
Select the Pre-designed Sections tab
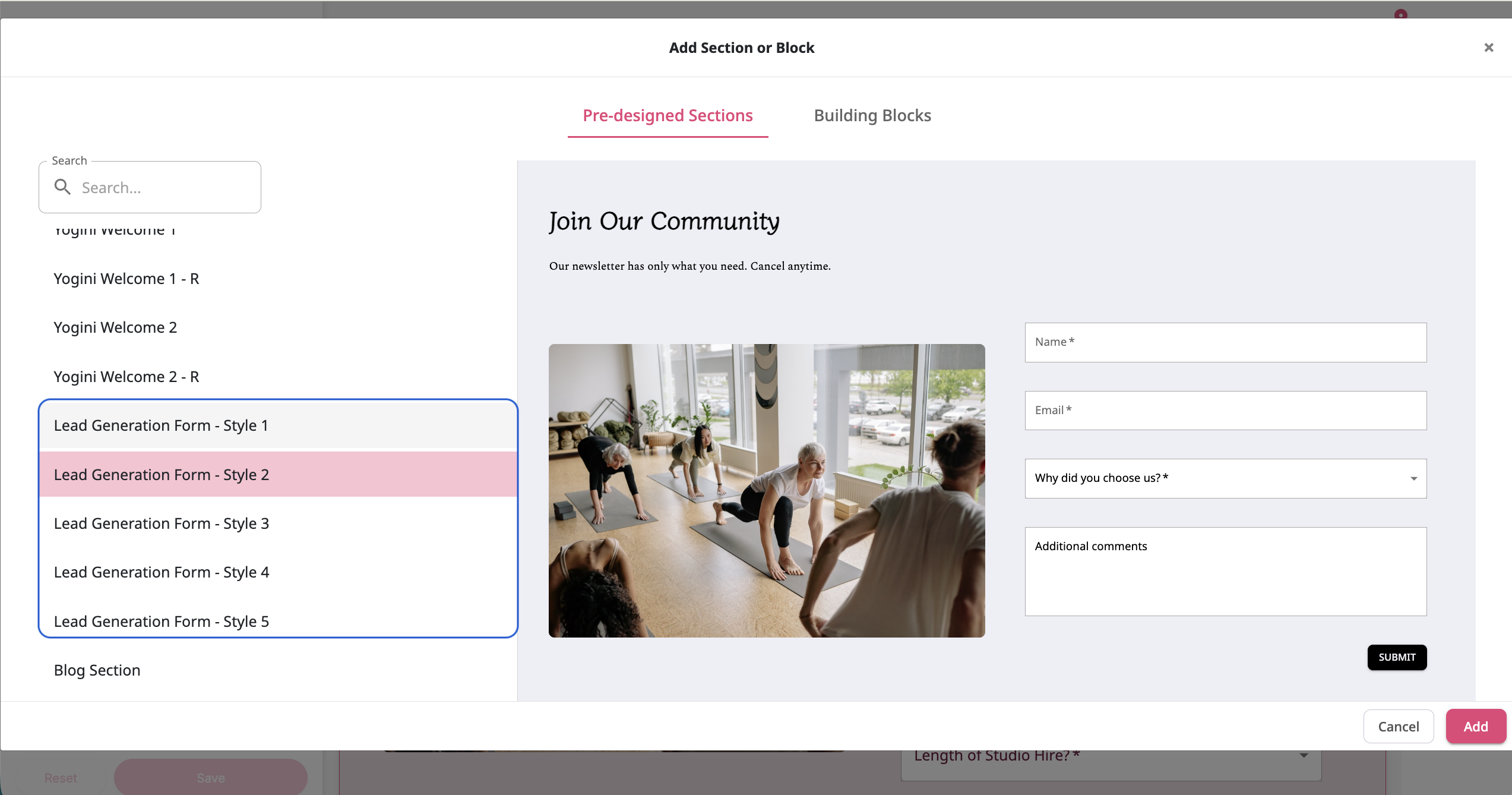(667, 115)
